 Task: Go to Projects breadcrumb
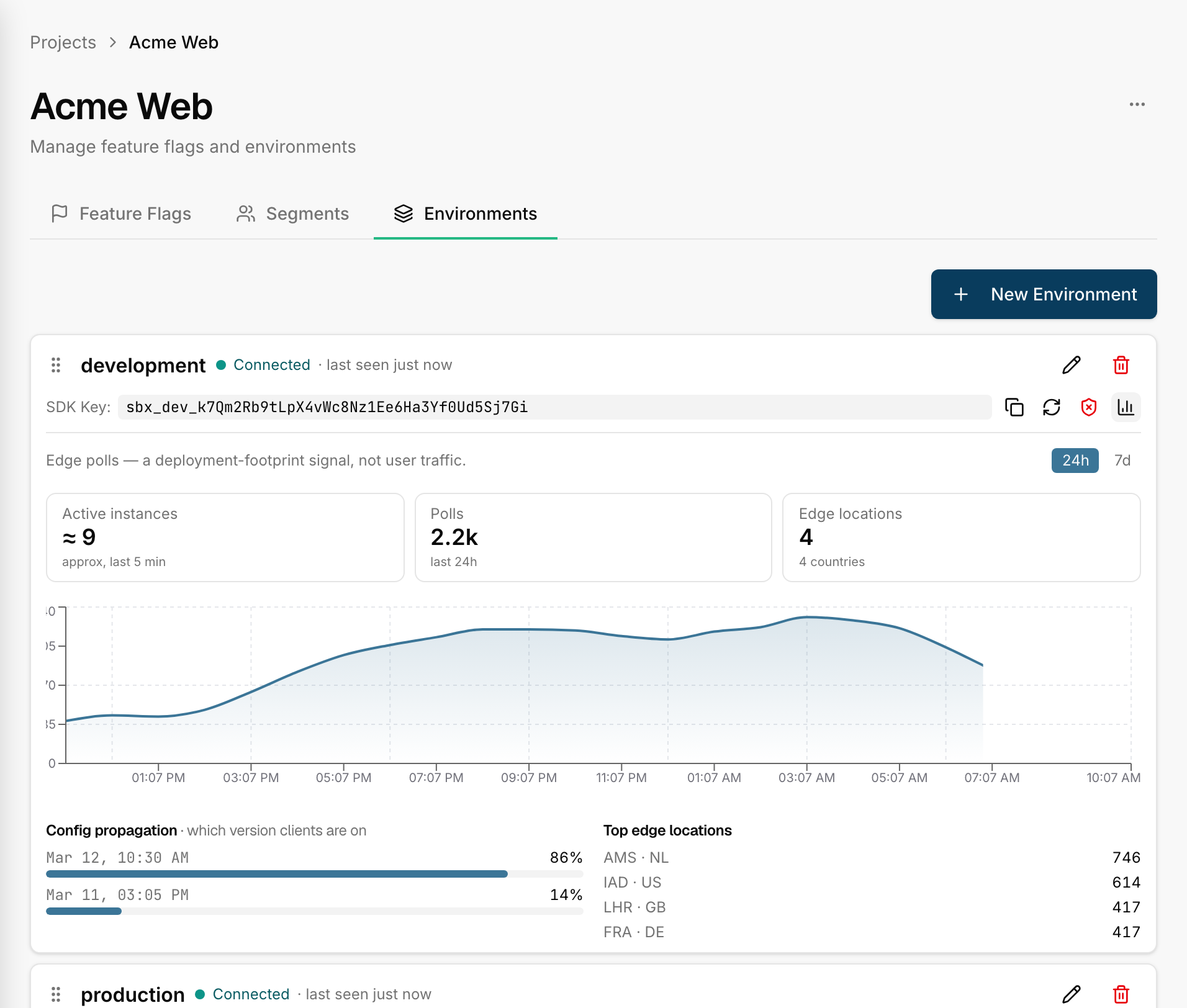(x=63, y=42)
